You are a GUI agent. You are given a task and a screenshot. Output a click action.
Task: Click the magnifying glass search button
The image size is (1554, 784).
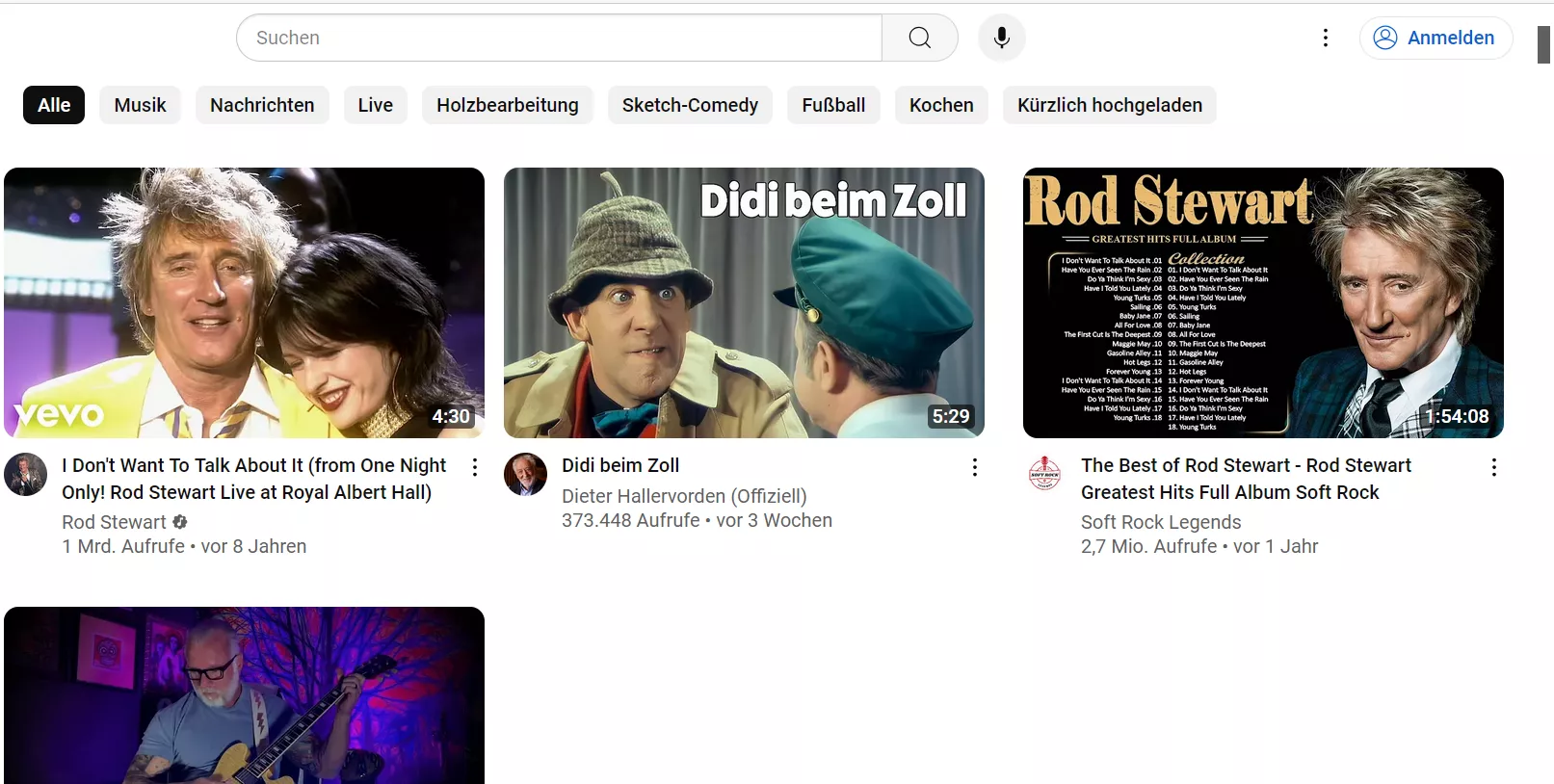(919, 38)
